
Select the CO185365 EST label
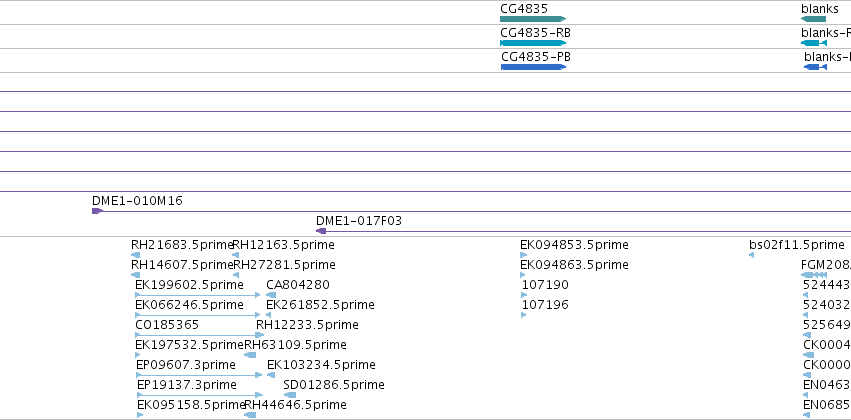tap(167, 325)
